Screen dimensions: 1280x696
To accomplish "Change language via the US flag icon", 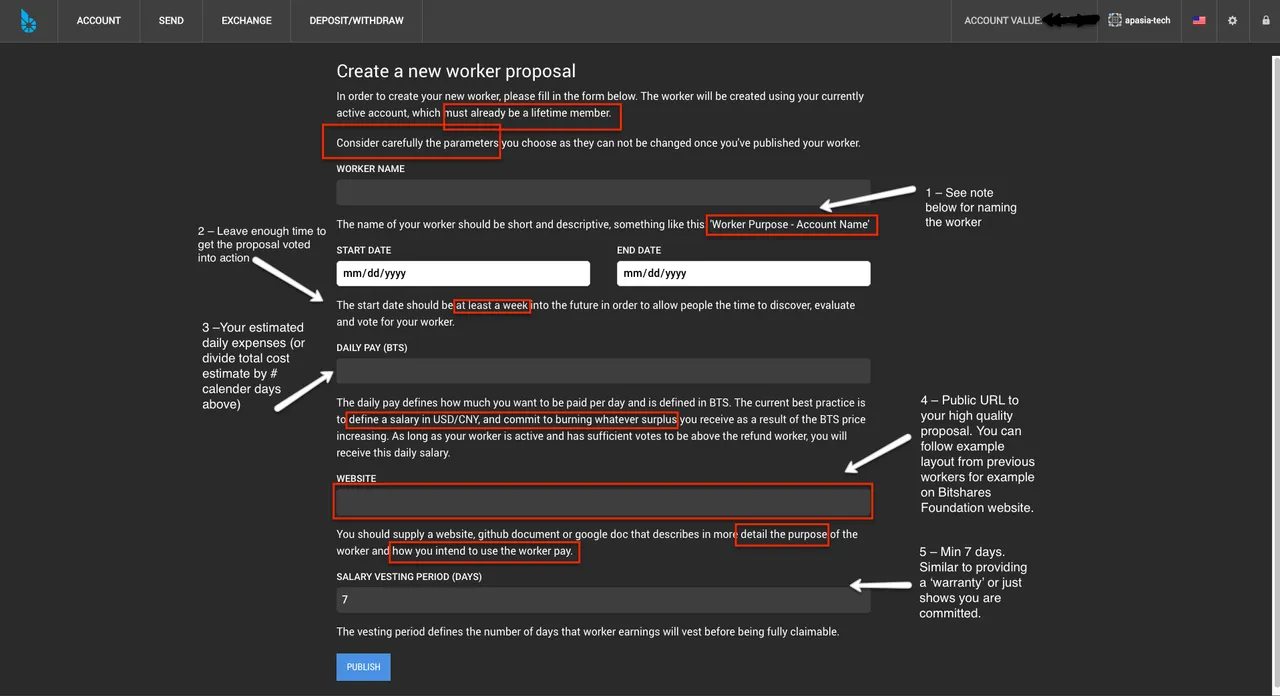I will click(x=1199, y=20).
